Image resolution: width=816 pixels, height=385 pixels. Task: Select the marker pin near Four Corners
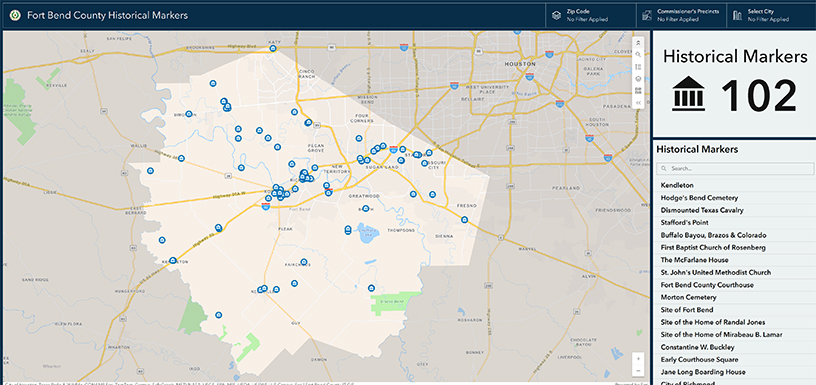[x=359, y=138]
